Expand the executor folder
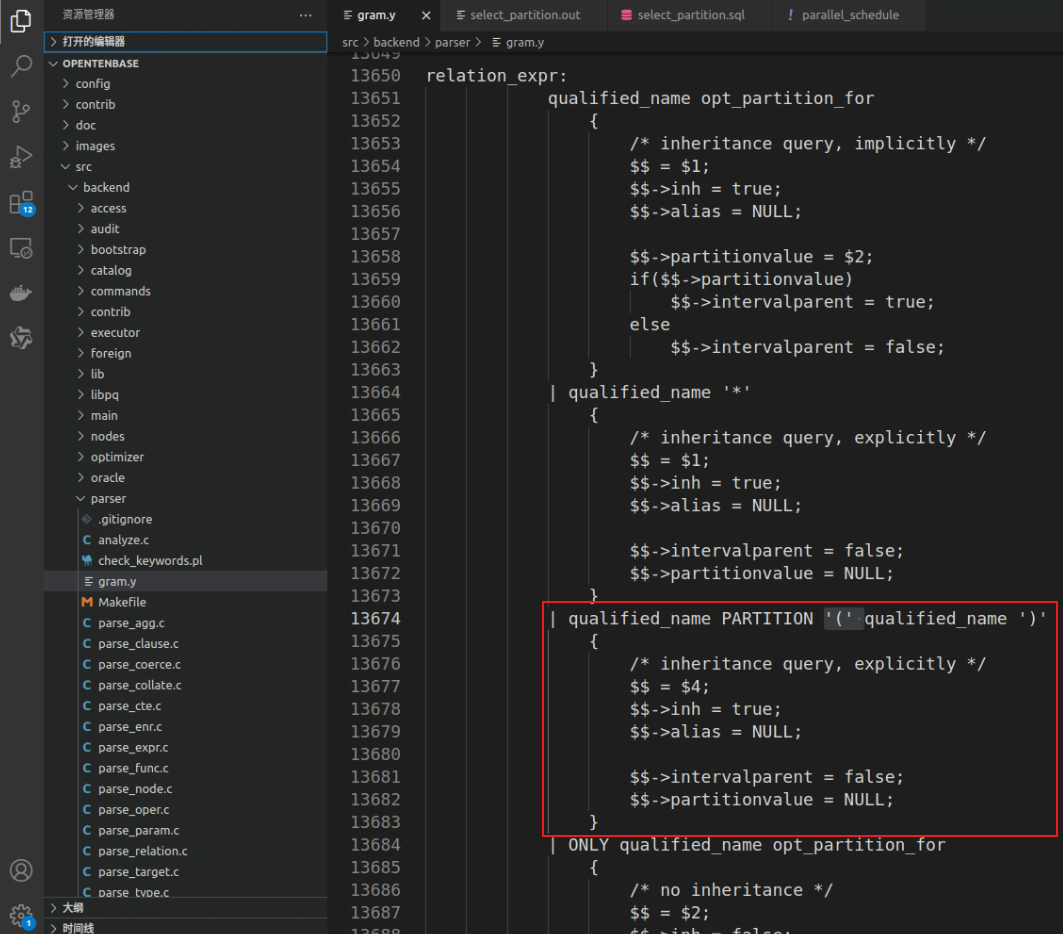This screenshot has height=934, width=1063. pos(186,332)
